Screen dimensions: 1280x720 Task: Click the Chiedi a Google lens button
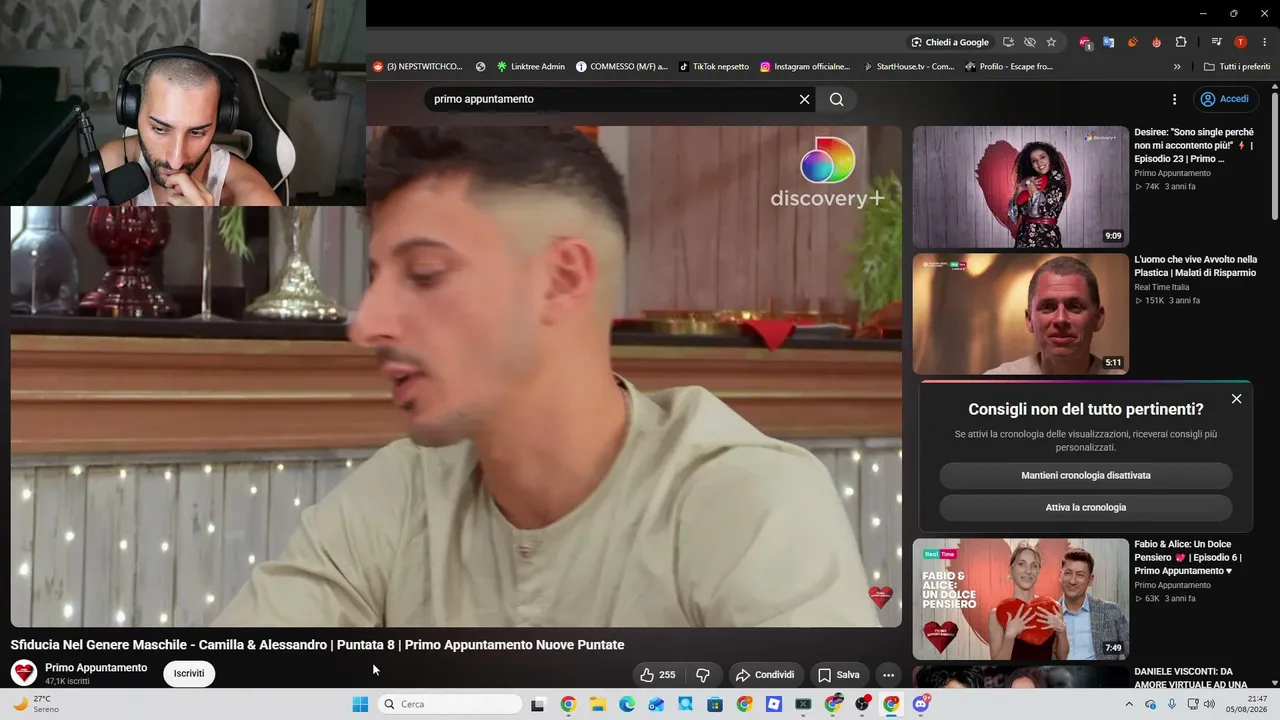(950, 42)
